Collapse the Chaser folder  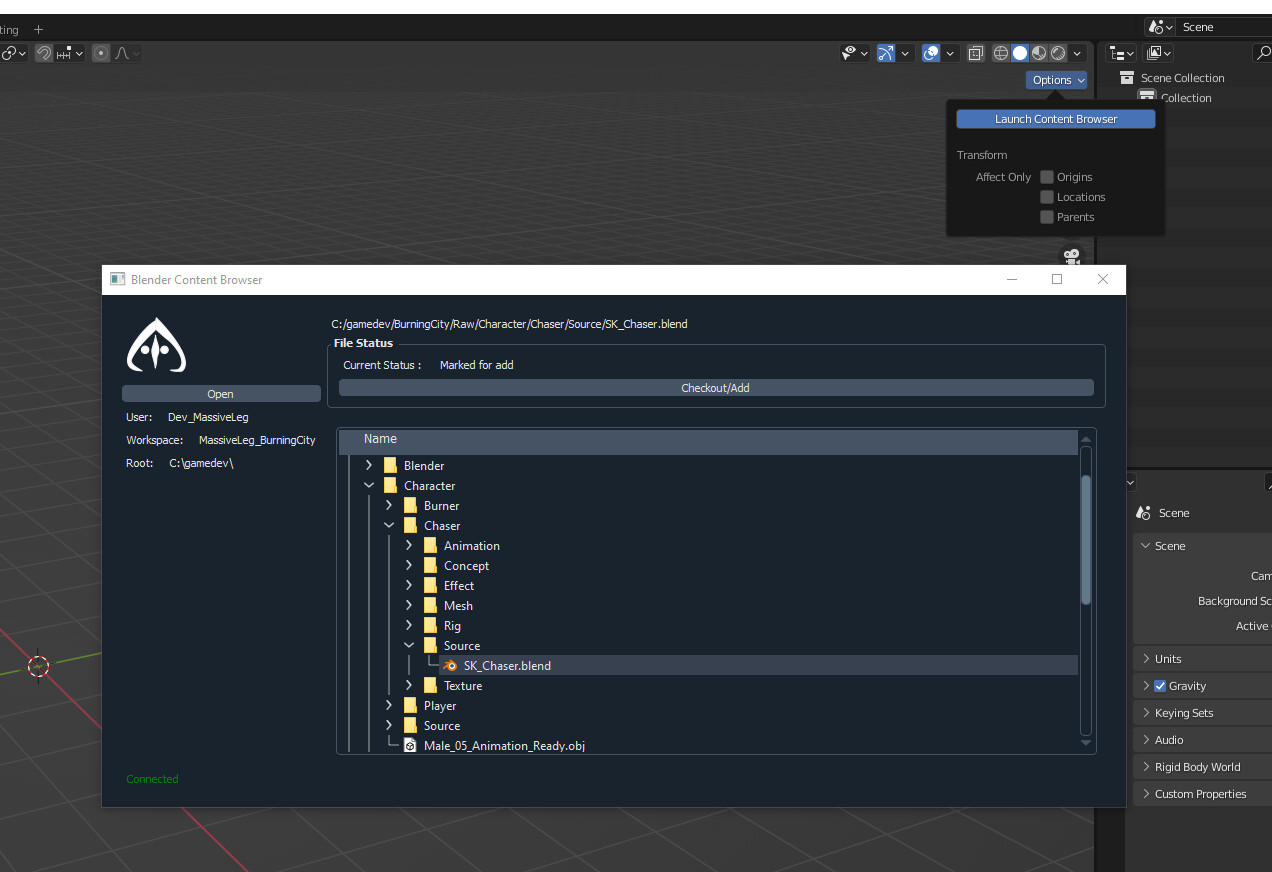point(390,525)
